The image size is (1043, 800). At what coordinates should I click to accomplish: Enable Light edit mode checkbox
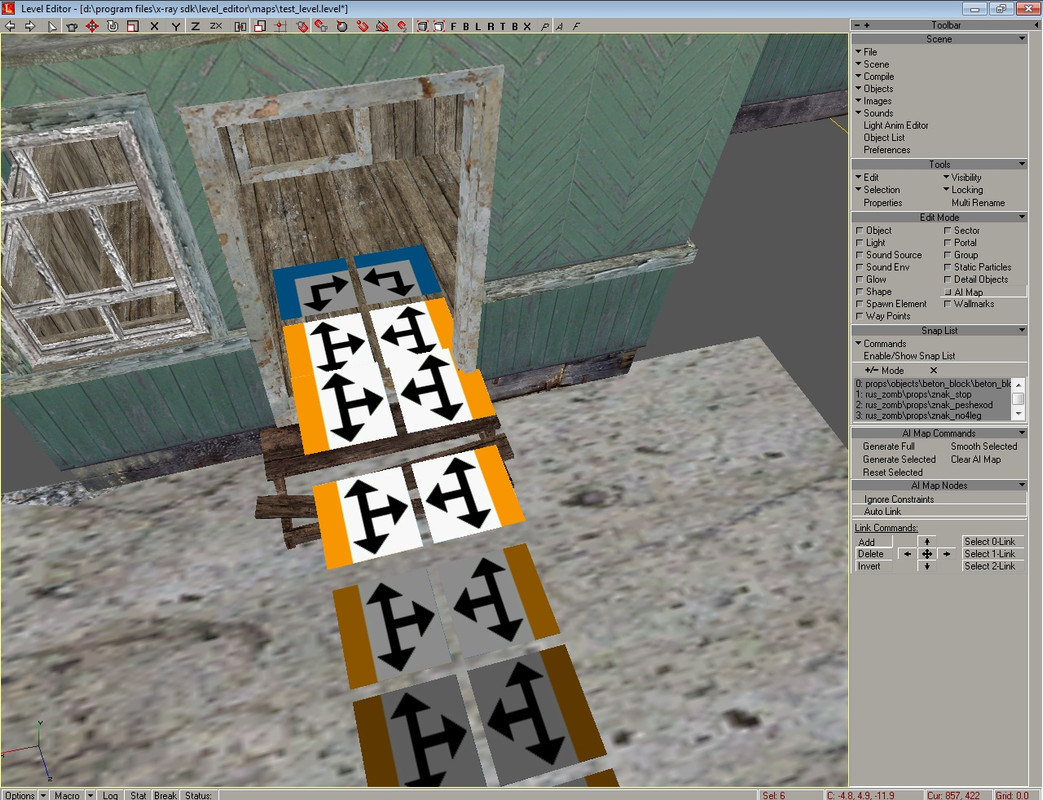click(x=859, y=243)
